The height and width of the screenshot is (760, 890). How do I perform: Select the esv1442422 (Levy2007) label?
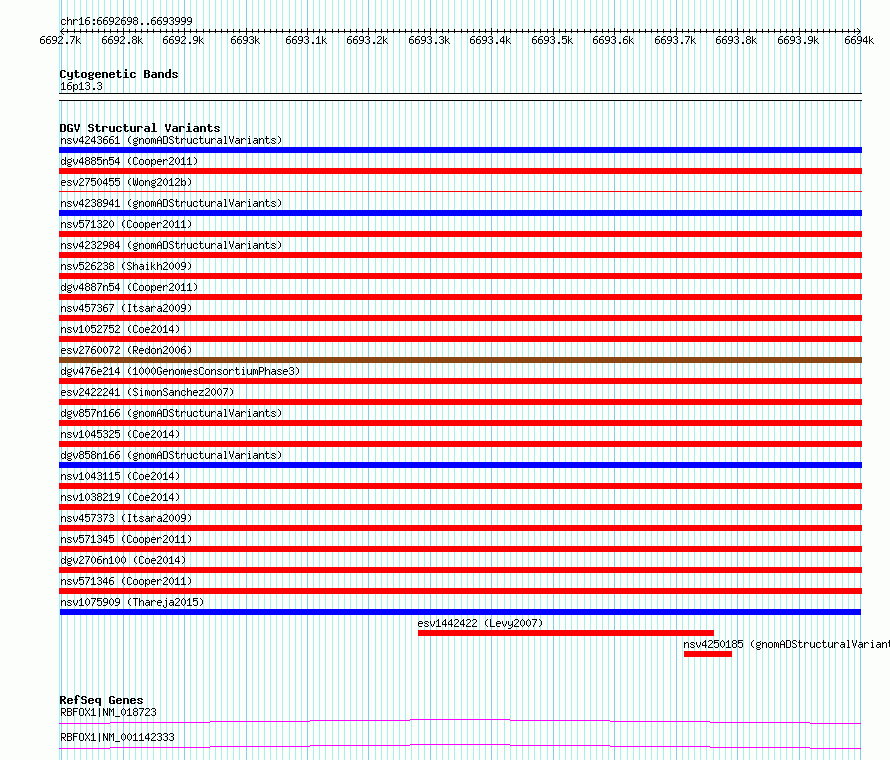click(480, 623)
